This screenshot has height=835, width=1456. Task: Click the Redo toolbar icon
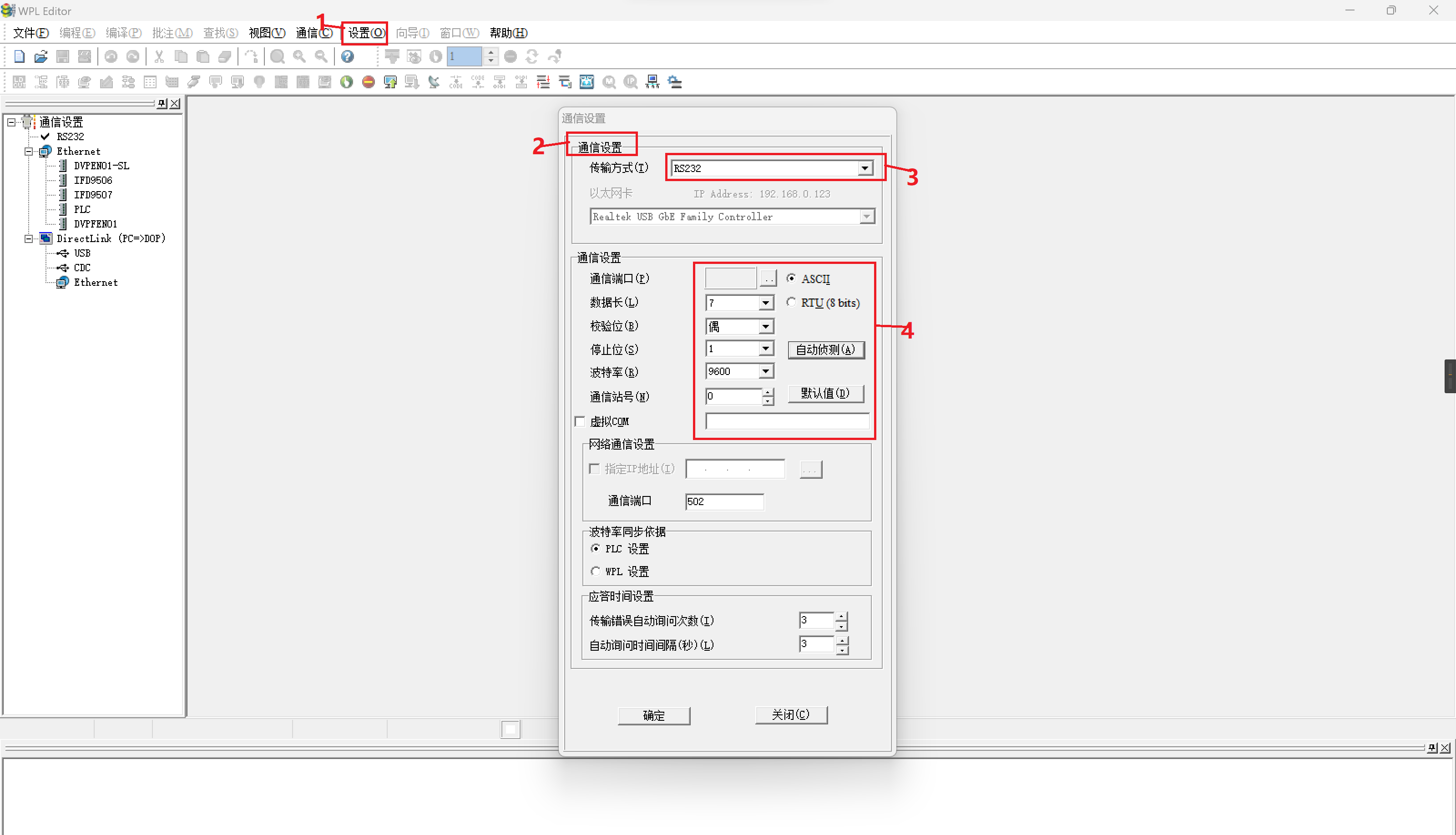(x=132, y=56)
